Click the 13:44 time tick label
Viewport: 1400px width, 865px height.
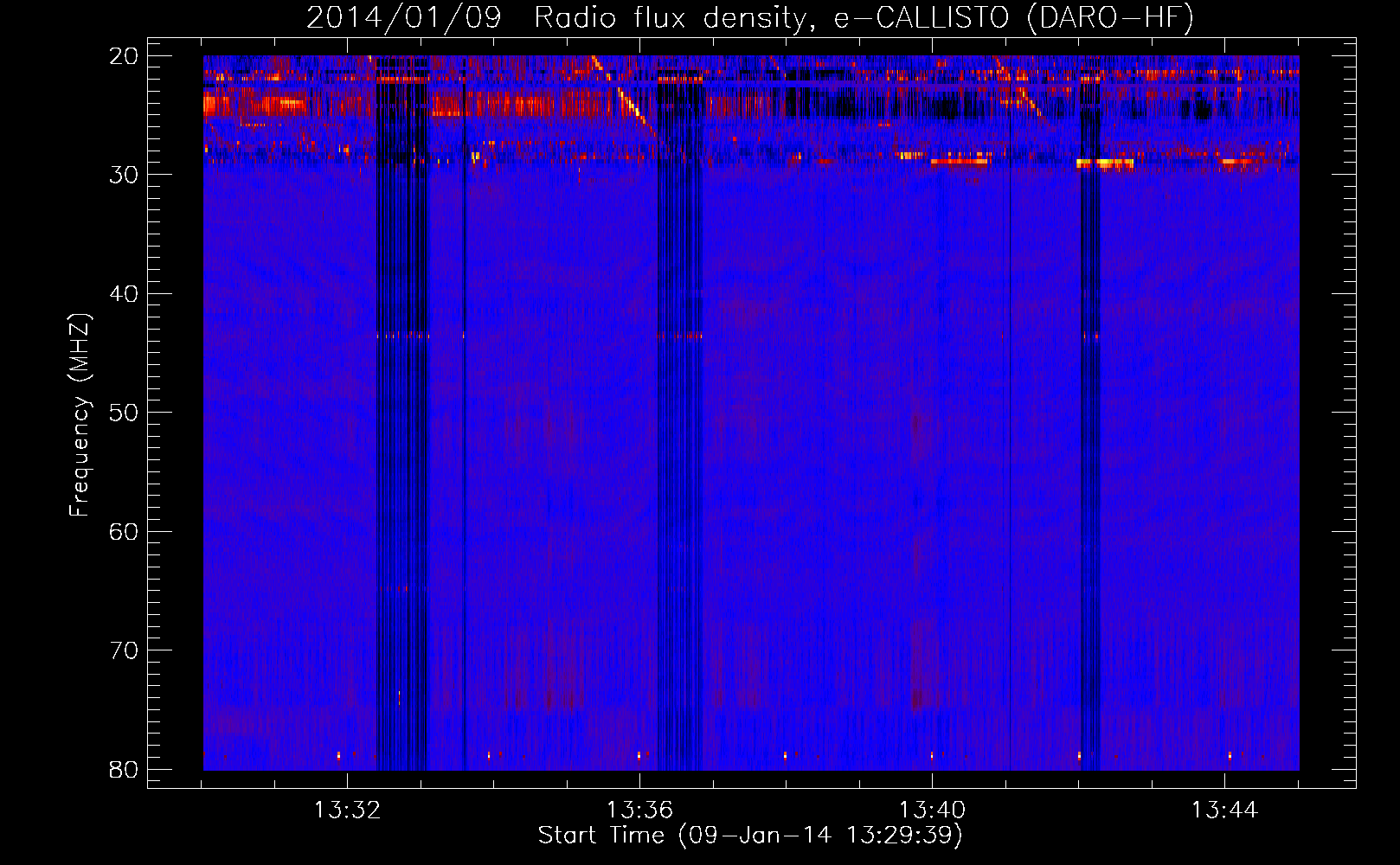coord(1224,811)
